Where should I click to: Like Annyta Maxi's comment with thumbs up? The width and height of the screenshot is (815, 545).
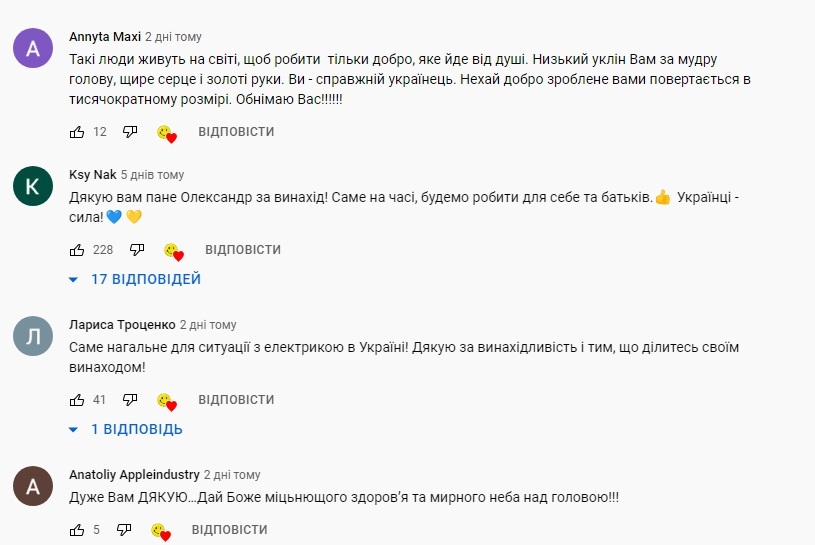[77, 132]
